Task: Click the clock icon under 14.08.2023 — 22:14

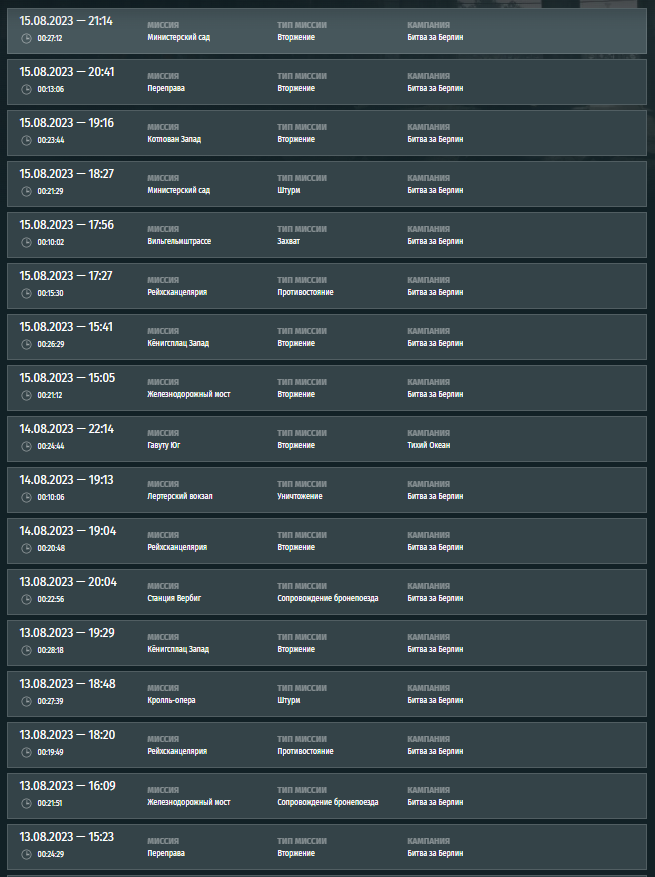Action: pyautogui.click(x=26, y=446)
